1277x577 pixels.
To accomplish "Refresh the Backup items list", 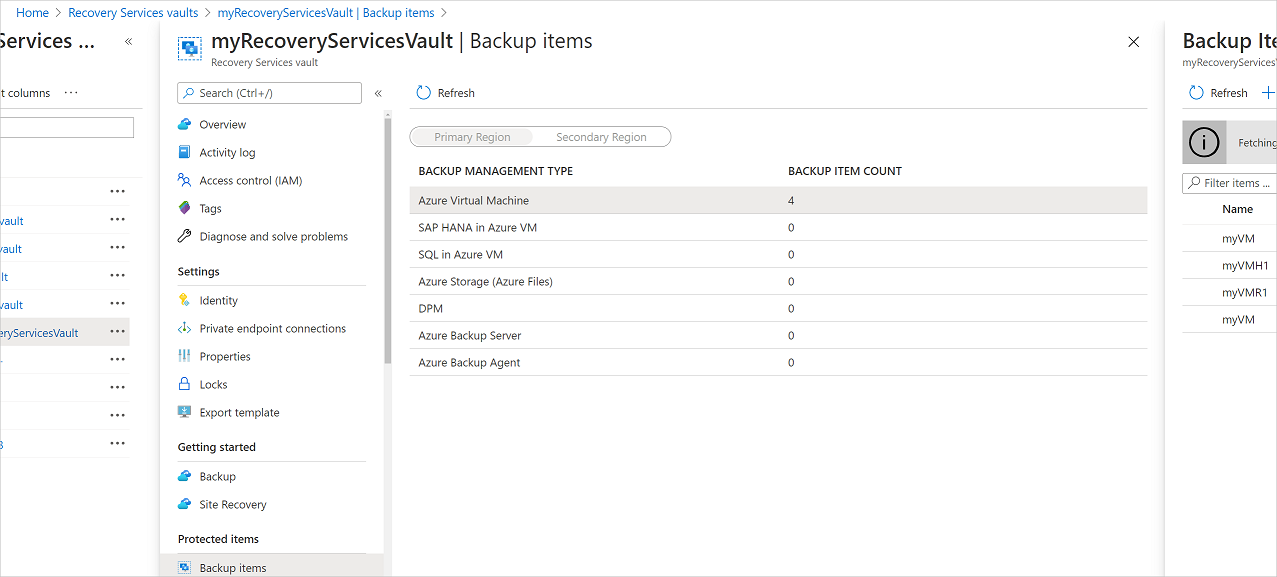I will (444, 92).
